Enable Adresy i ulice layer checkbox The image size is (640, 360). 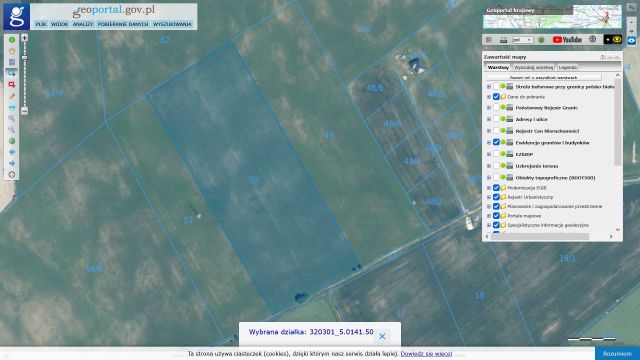point(496,119)
